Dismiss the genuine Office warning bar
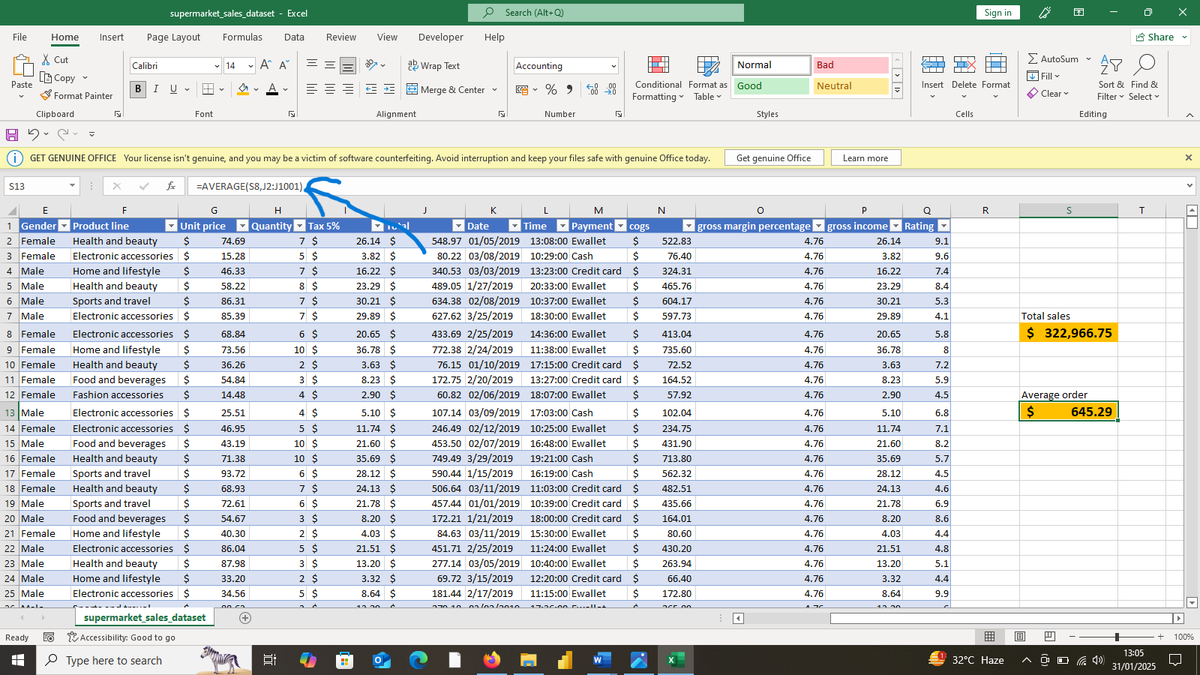Screen dimensions: 1200x675 click(x=1188, y=158)
